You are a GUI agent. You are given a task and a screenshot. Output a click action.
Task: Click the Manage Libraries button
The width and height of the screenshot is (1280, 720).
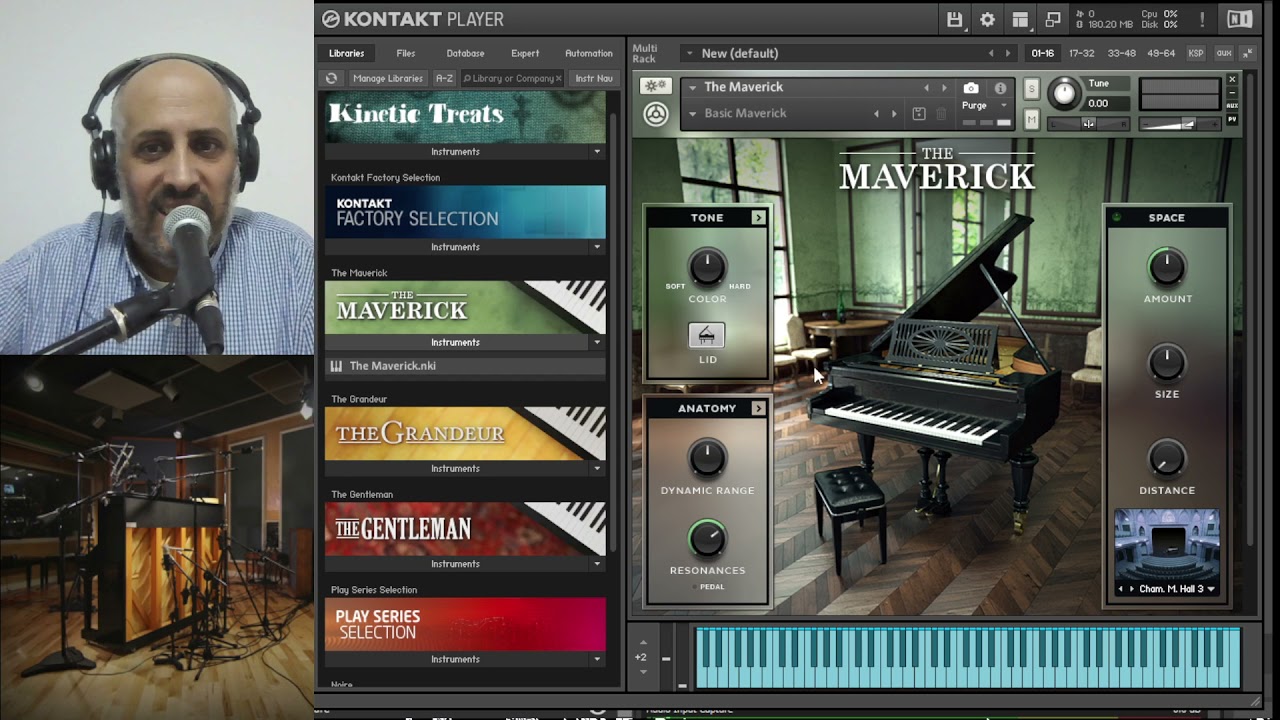388,78
